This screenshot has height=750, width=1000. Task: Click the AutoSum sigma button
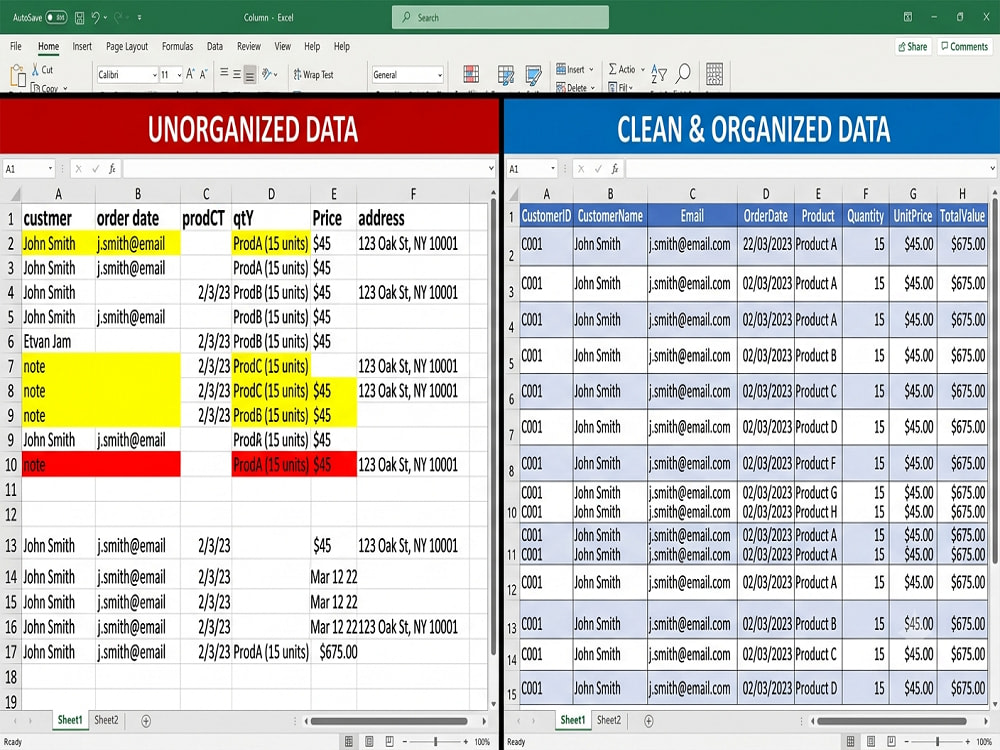pos(626,69)
